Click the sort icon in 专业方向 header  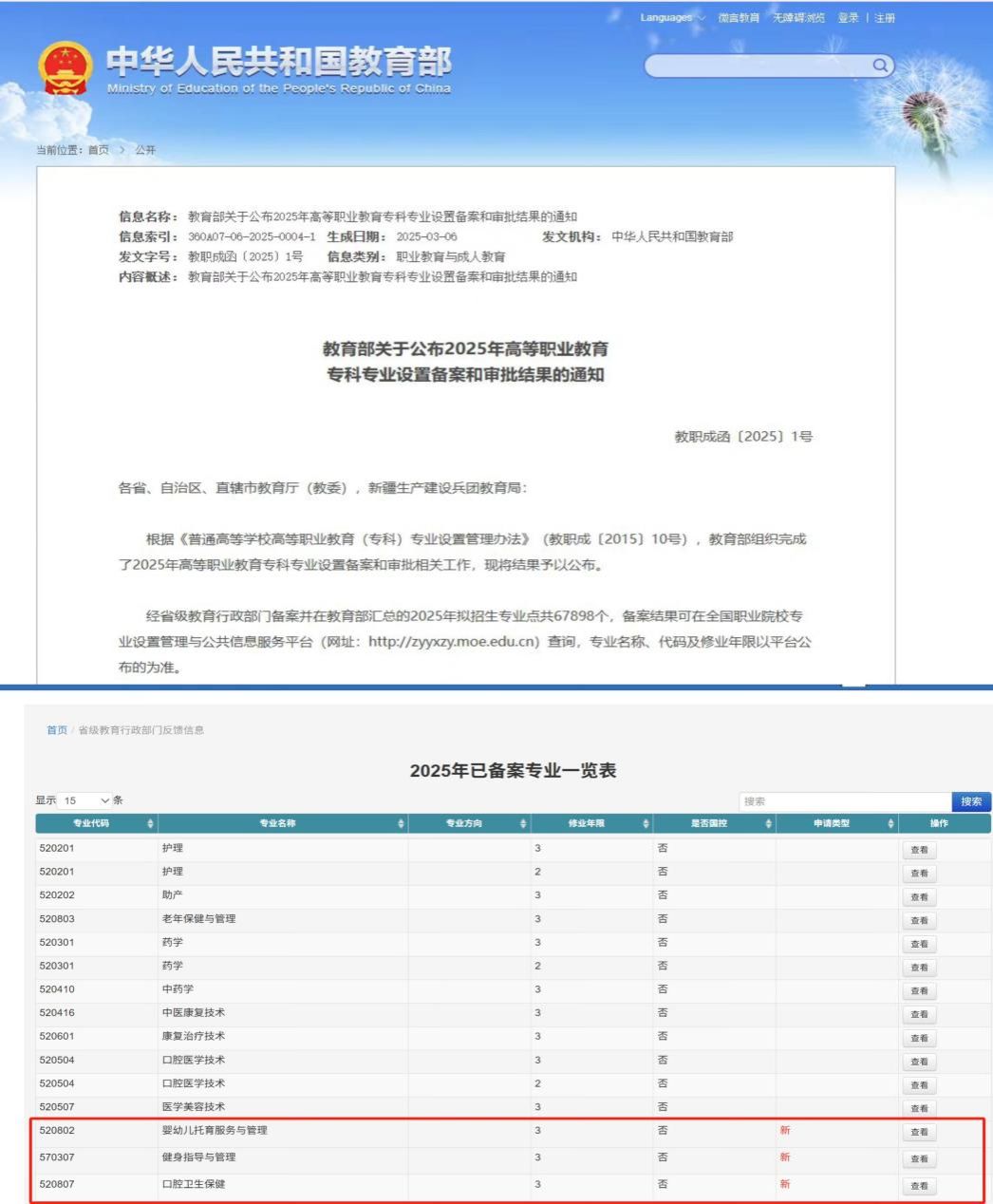[523, 823]
